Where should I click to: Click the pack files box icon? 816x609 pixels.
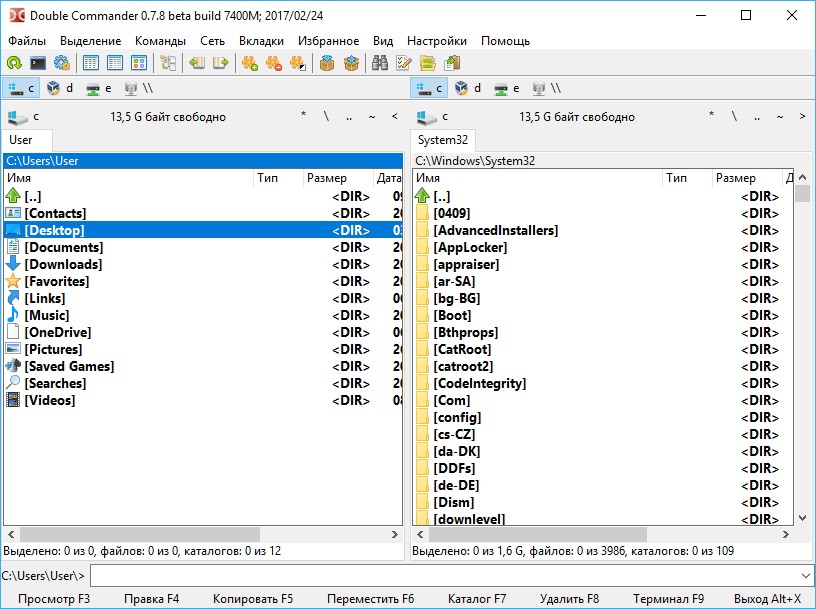(327, 63)
